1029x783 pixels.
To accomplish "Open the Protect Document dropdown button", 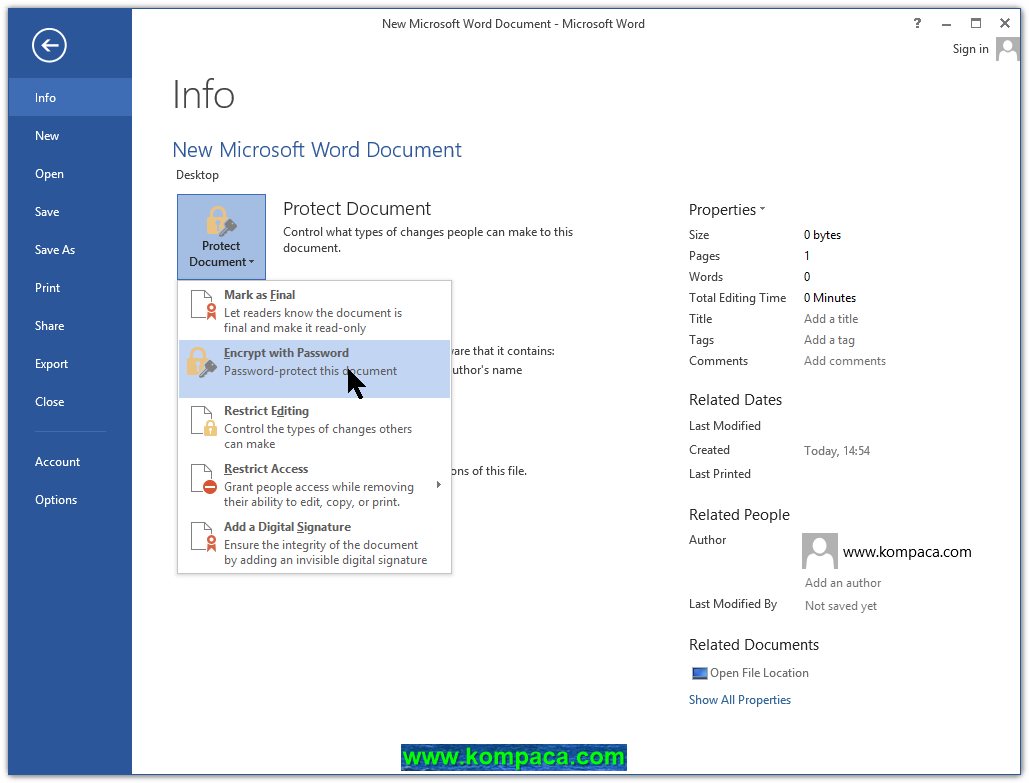I will coord(221,237).
